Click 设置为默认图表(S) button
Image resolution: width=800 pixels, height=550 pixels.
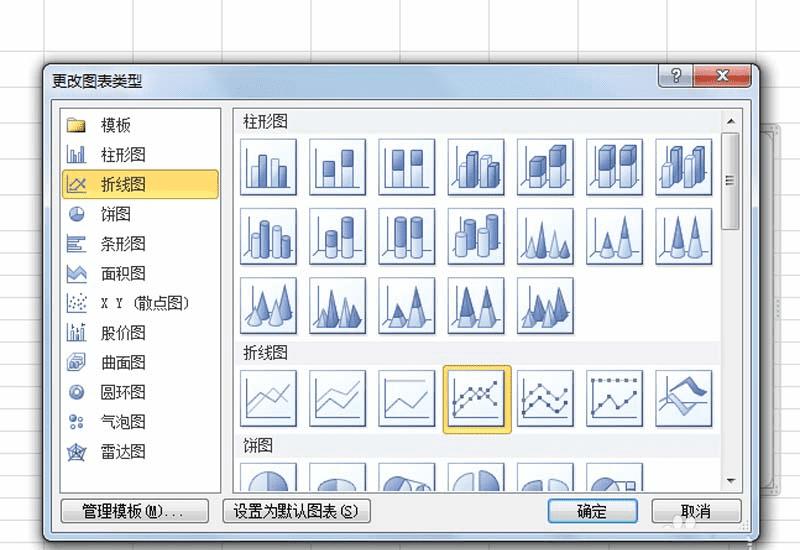pos(296,511)
